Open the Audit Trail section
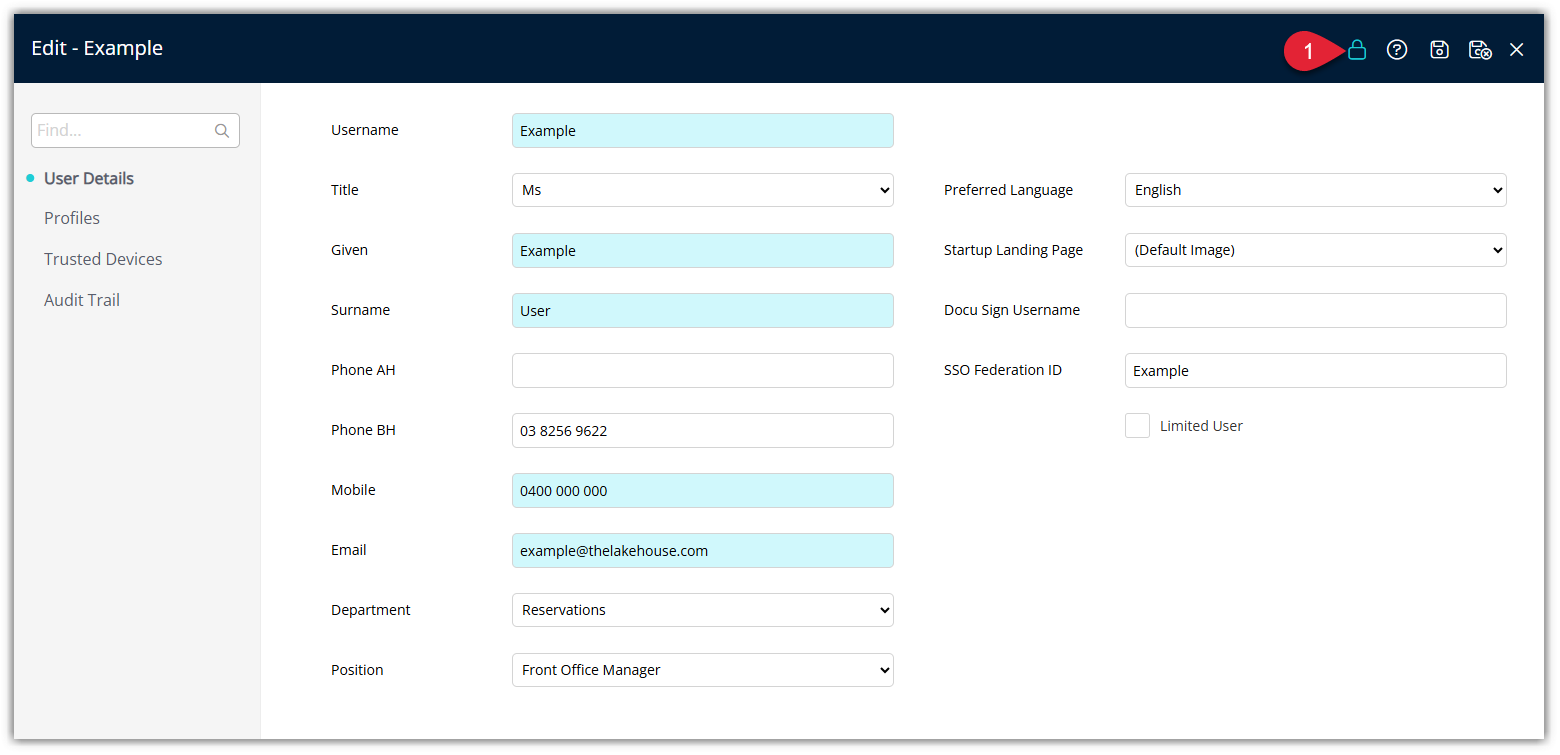The width and height of the screenshot is (1560, 755). pos(82,300)
